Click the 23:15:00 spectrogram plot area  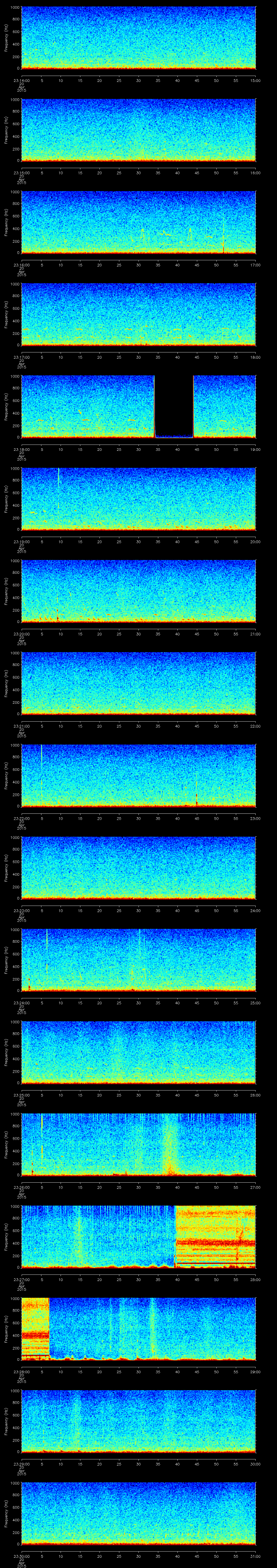pos(138,130)
